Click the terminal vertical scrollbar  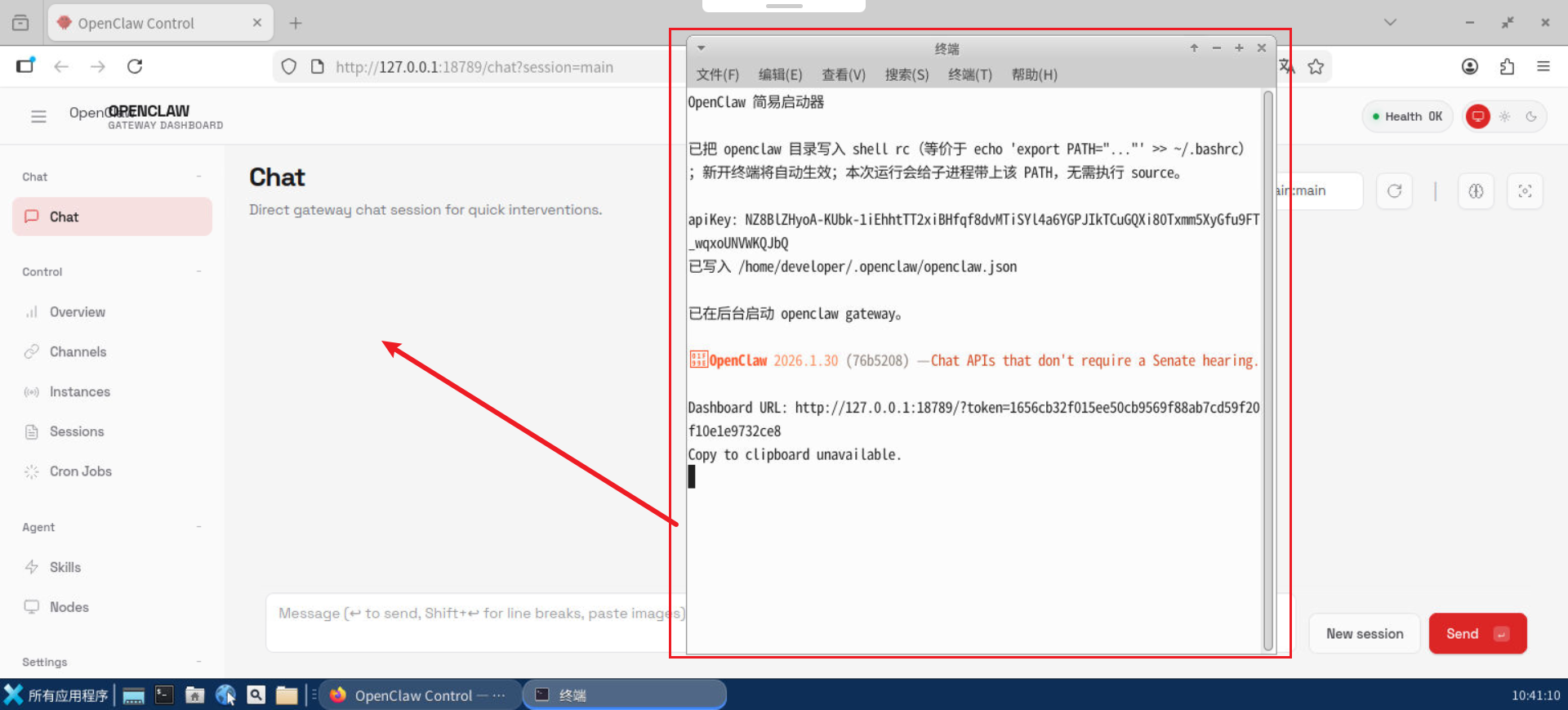pyautogui.click(x=1268, y=370)
